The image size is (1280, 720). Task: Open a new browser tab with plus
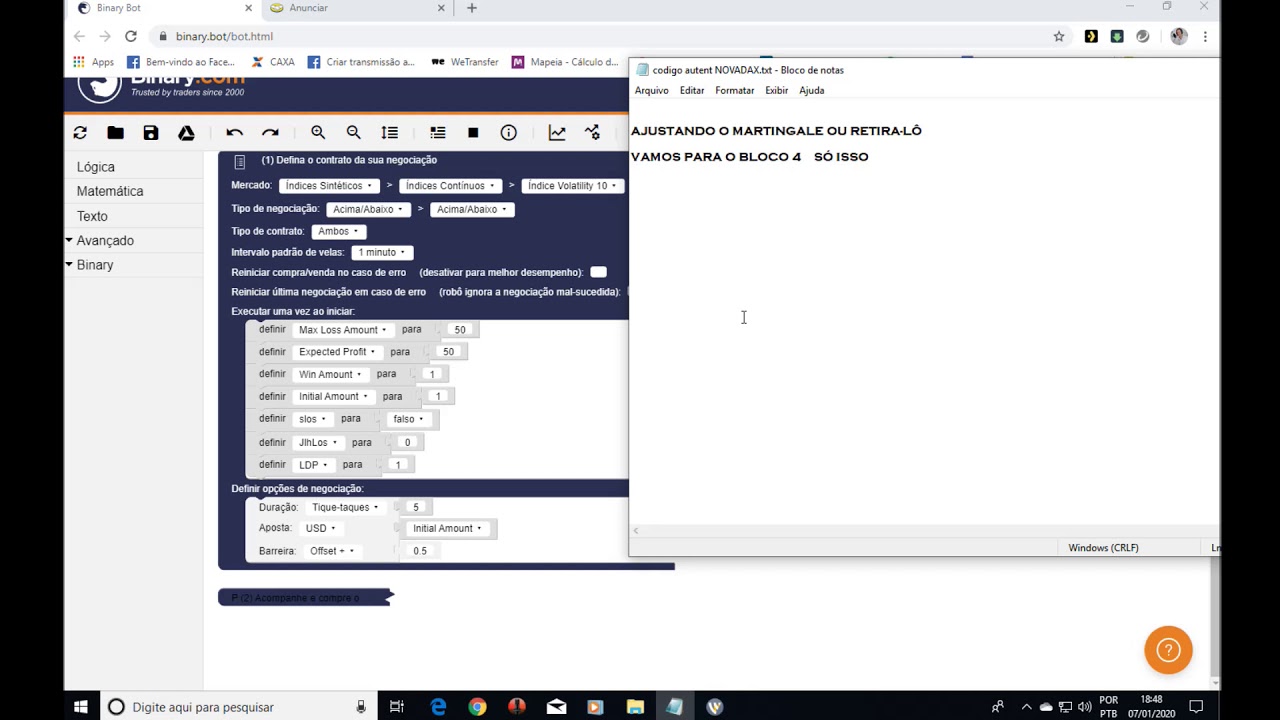click(472, 8)
